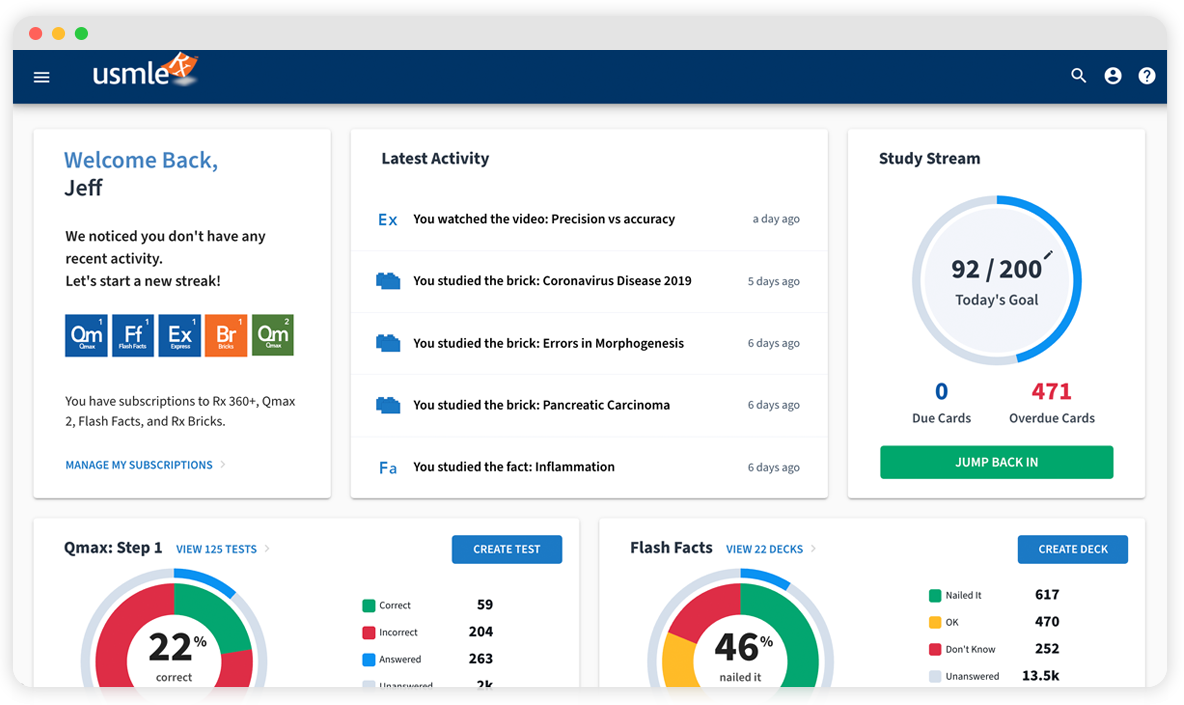This screenshot has width=1184, height=705.
Task: Click the Qmax: Step 1 heading
Action: pyautogui.click(x=113, y=548)
